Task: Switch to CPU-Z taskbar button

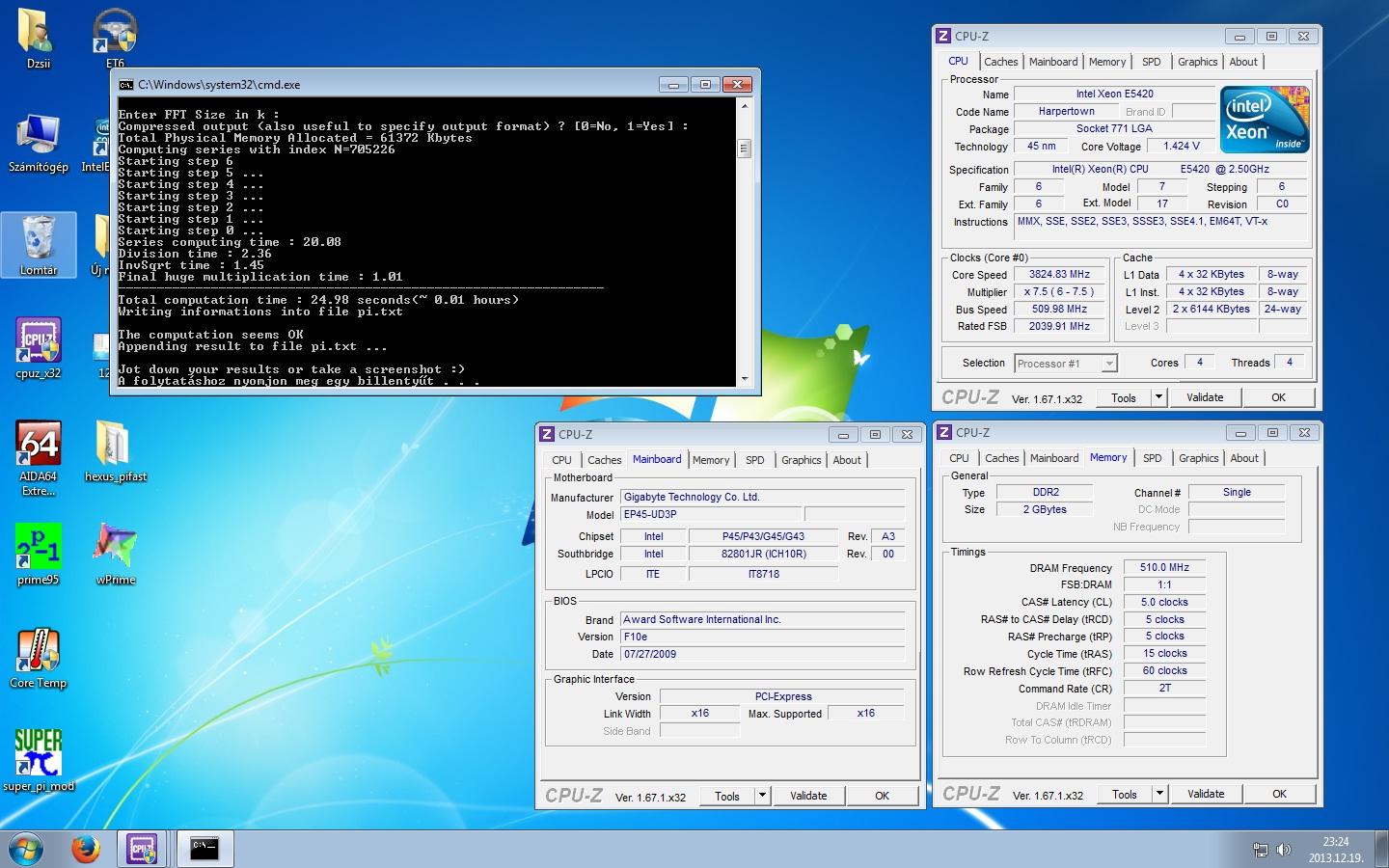Action: click(144, 848)
